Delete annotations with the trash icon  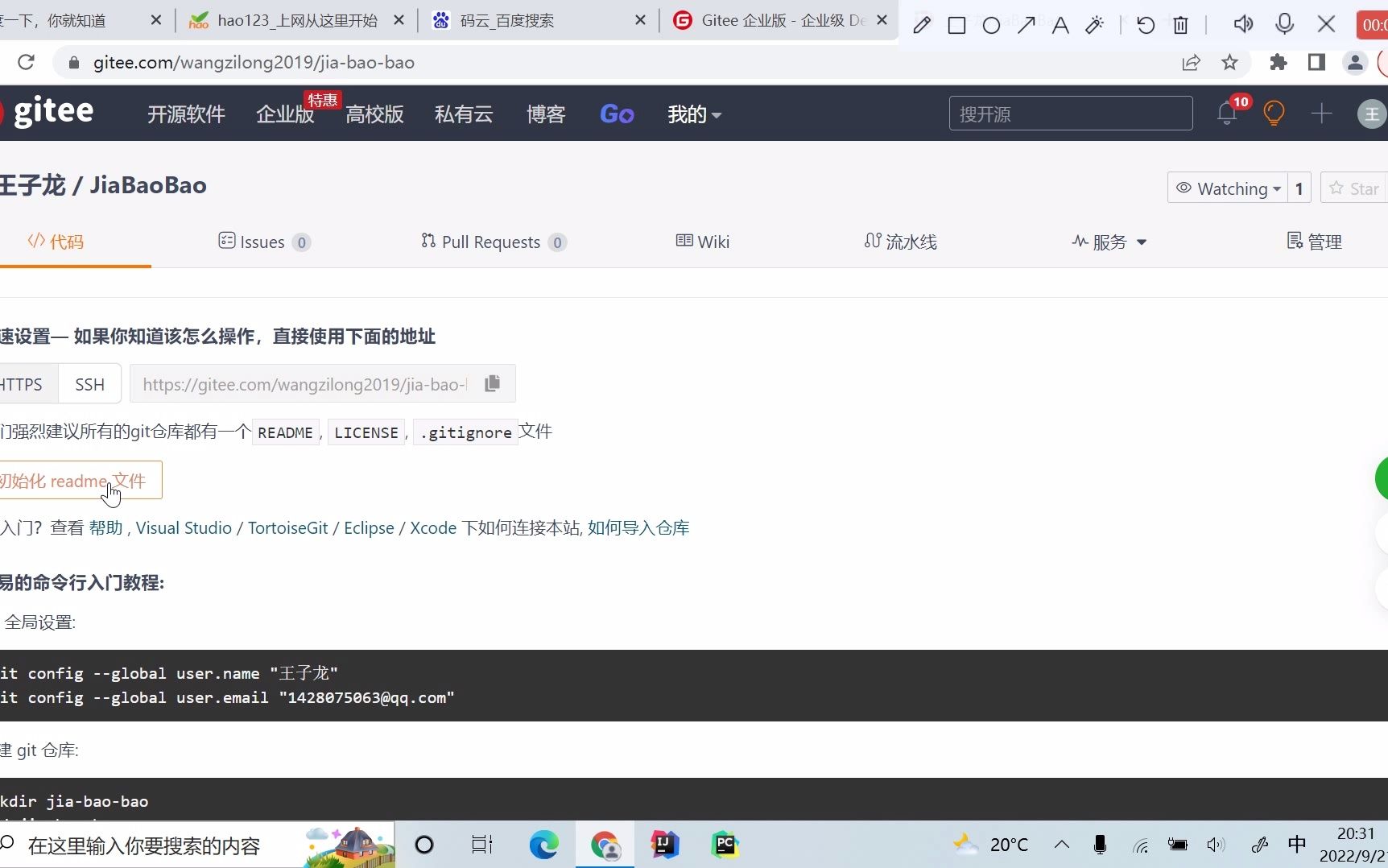(x=1180, y=25)
